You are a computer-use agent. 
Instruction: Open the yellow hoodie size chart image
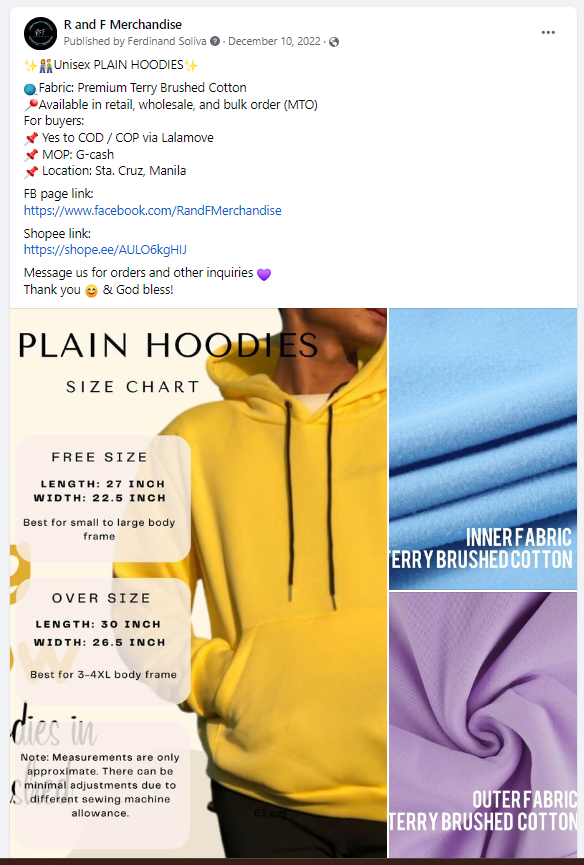(198, 583)
